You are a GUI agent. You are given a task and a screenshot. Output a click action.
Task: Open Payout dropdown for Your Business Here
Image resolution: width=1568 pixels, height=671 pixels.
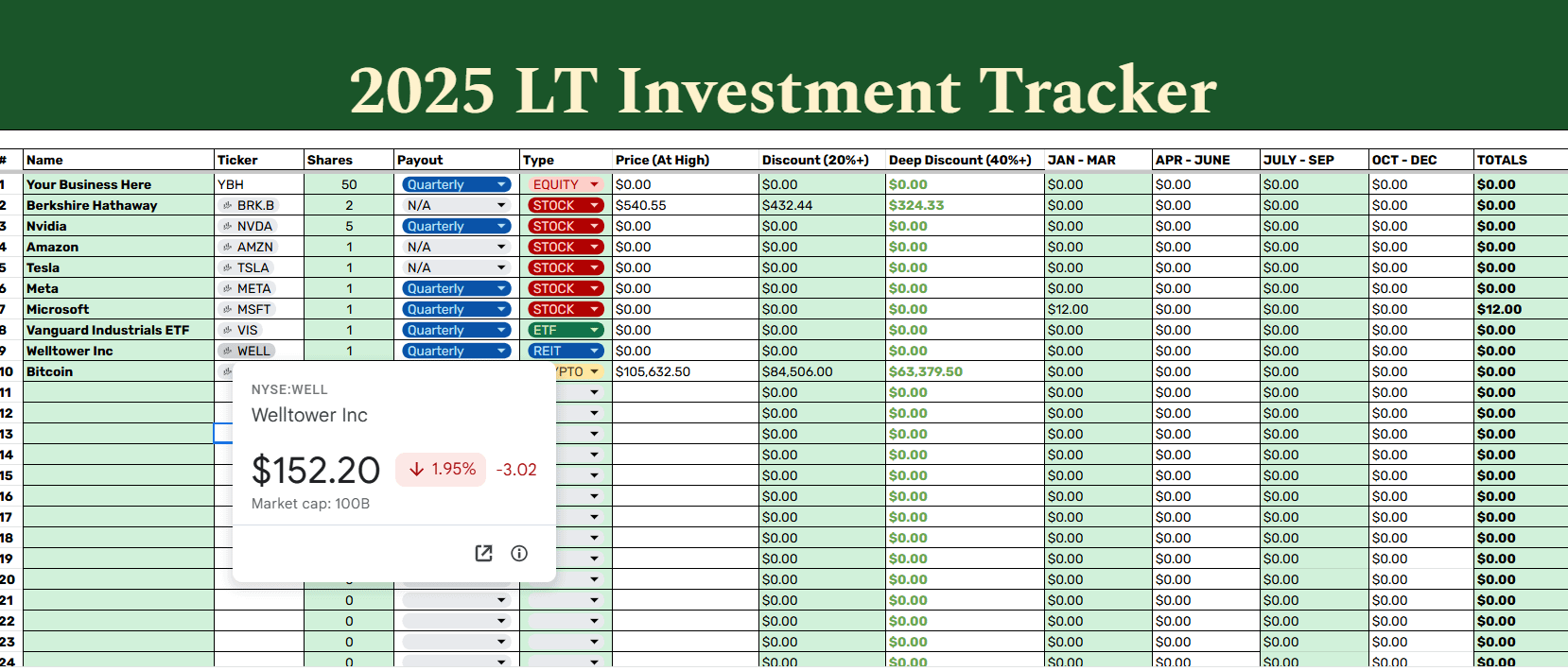(x=457, y=184)
